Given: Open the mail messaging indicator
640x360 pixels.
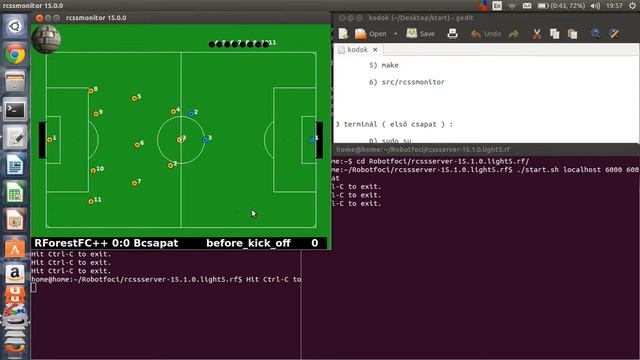Looking at the screenshot, I should [527, 6].
